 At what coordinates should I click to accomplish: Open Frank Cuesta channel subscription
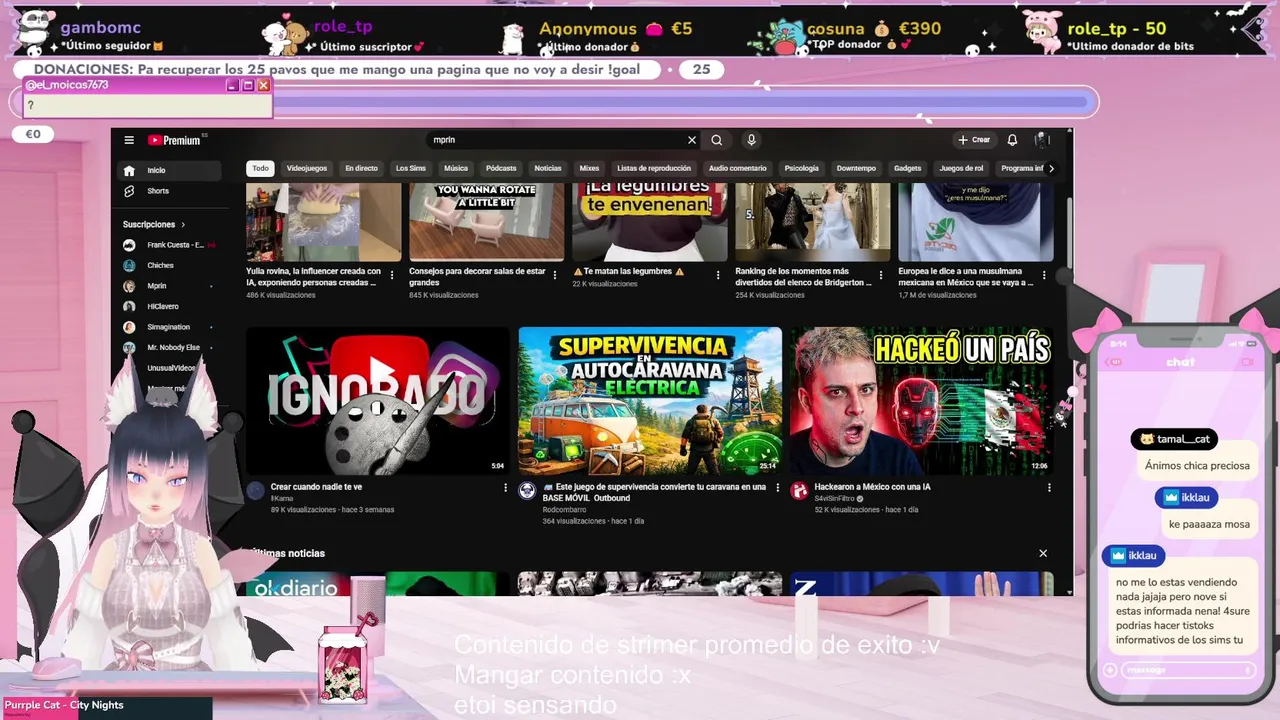click(x=168, y=245)
